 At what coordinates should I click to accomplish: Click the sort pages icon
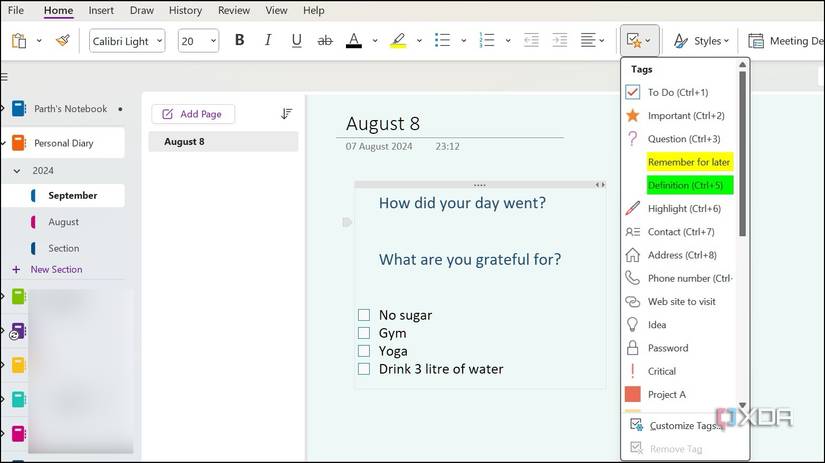[x=286, y=114]
